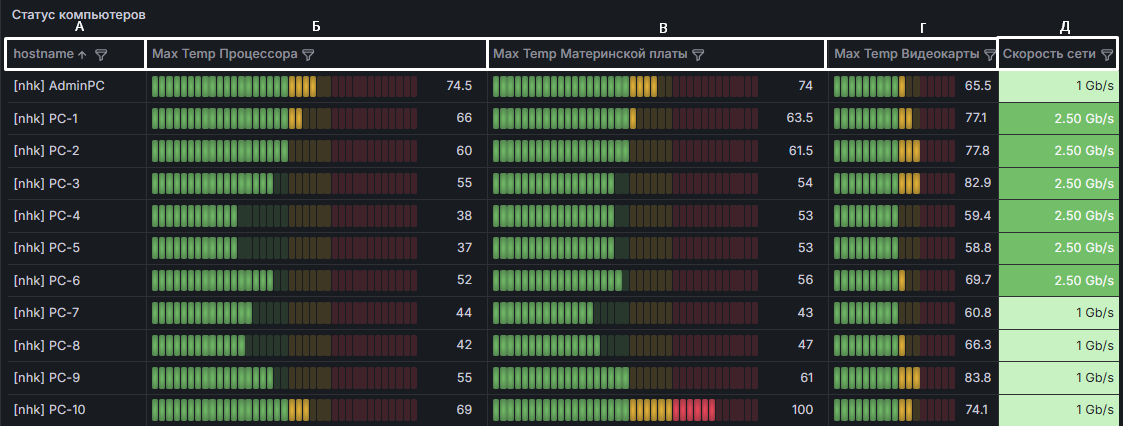Click CPU temperature value 66 for PC-1

464,118
